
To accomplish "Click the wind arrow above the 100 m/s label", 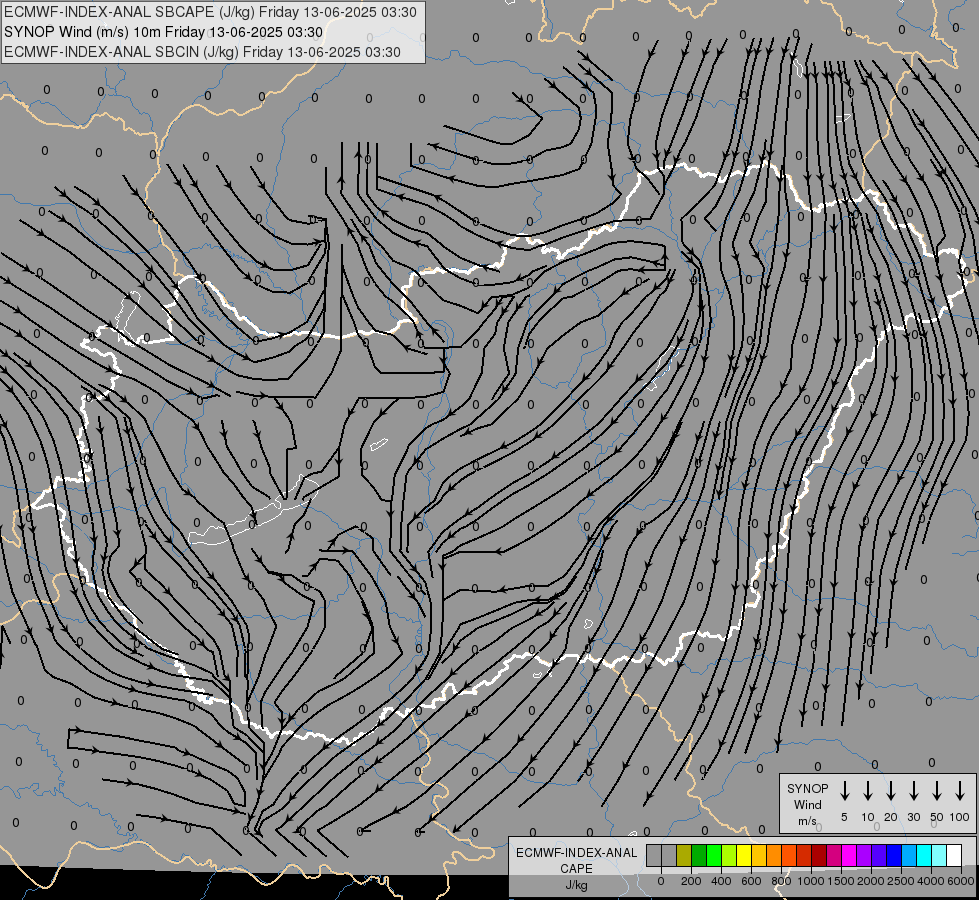I will [x=960, y=791].
